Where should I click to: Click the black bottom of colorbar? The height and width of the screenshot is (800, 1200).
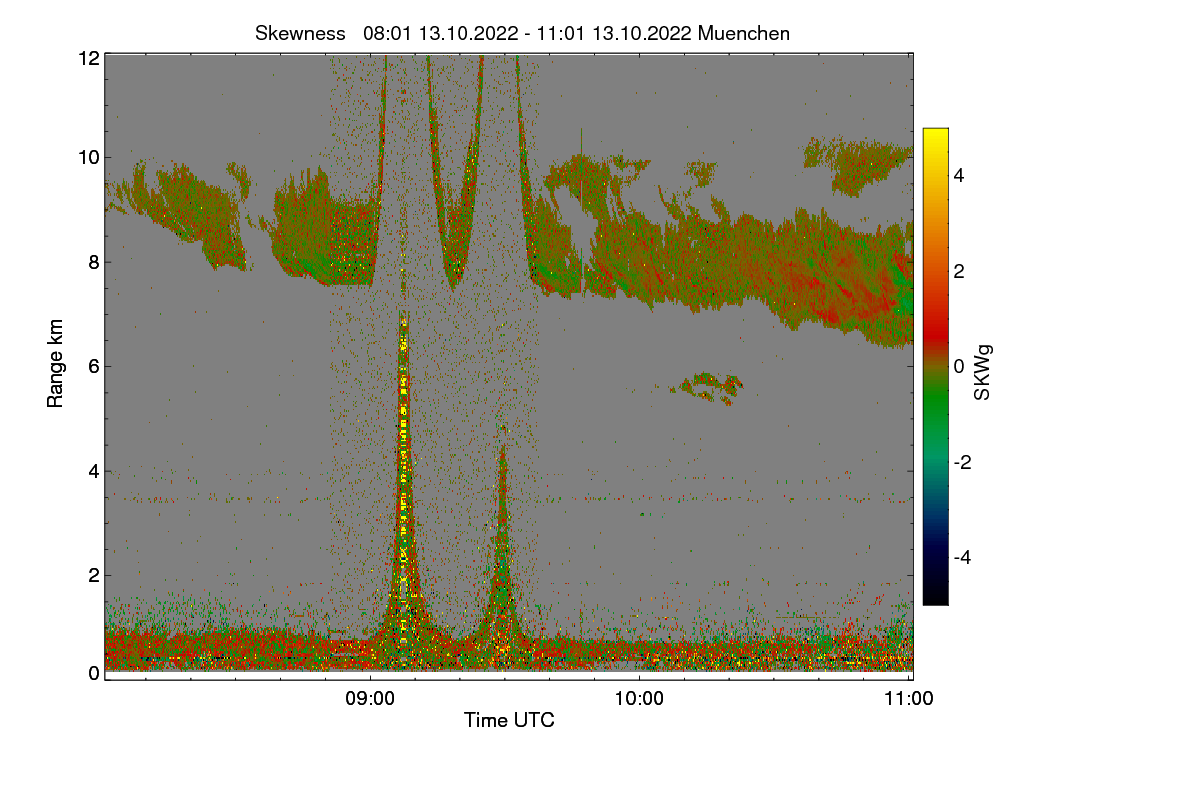[x=935, y=598]
